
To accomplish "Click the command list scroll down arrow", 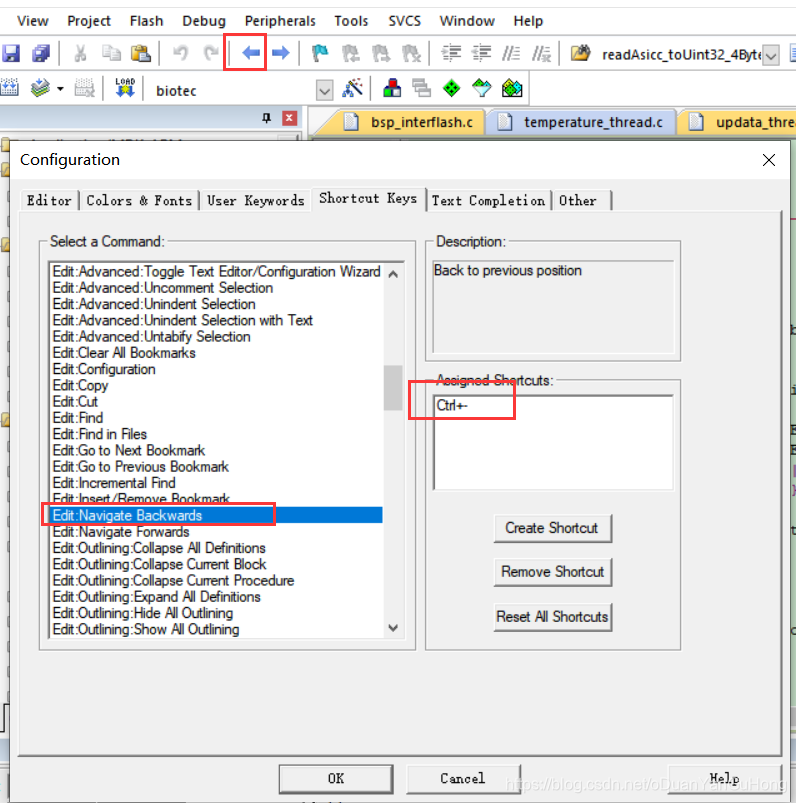I will [393, 628].
